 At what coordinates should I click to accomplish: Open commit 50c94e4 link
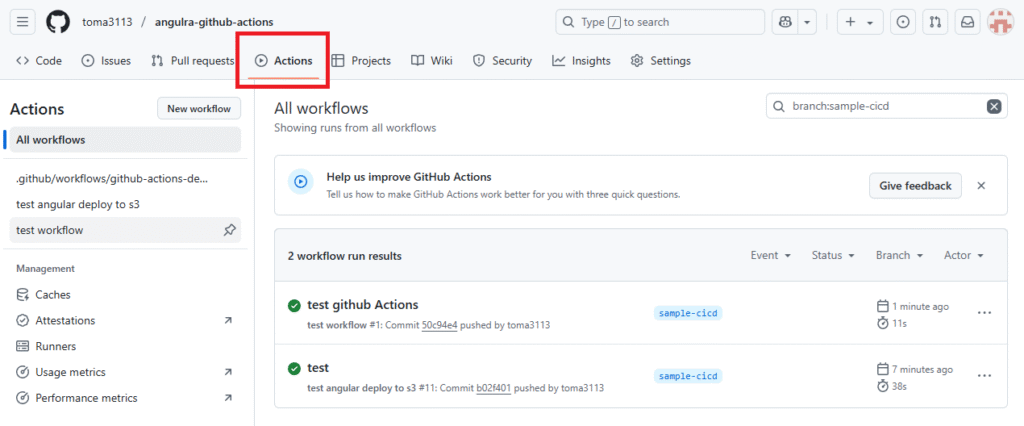[440, 325]
